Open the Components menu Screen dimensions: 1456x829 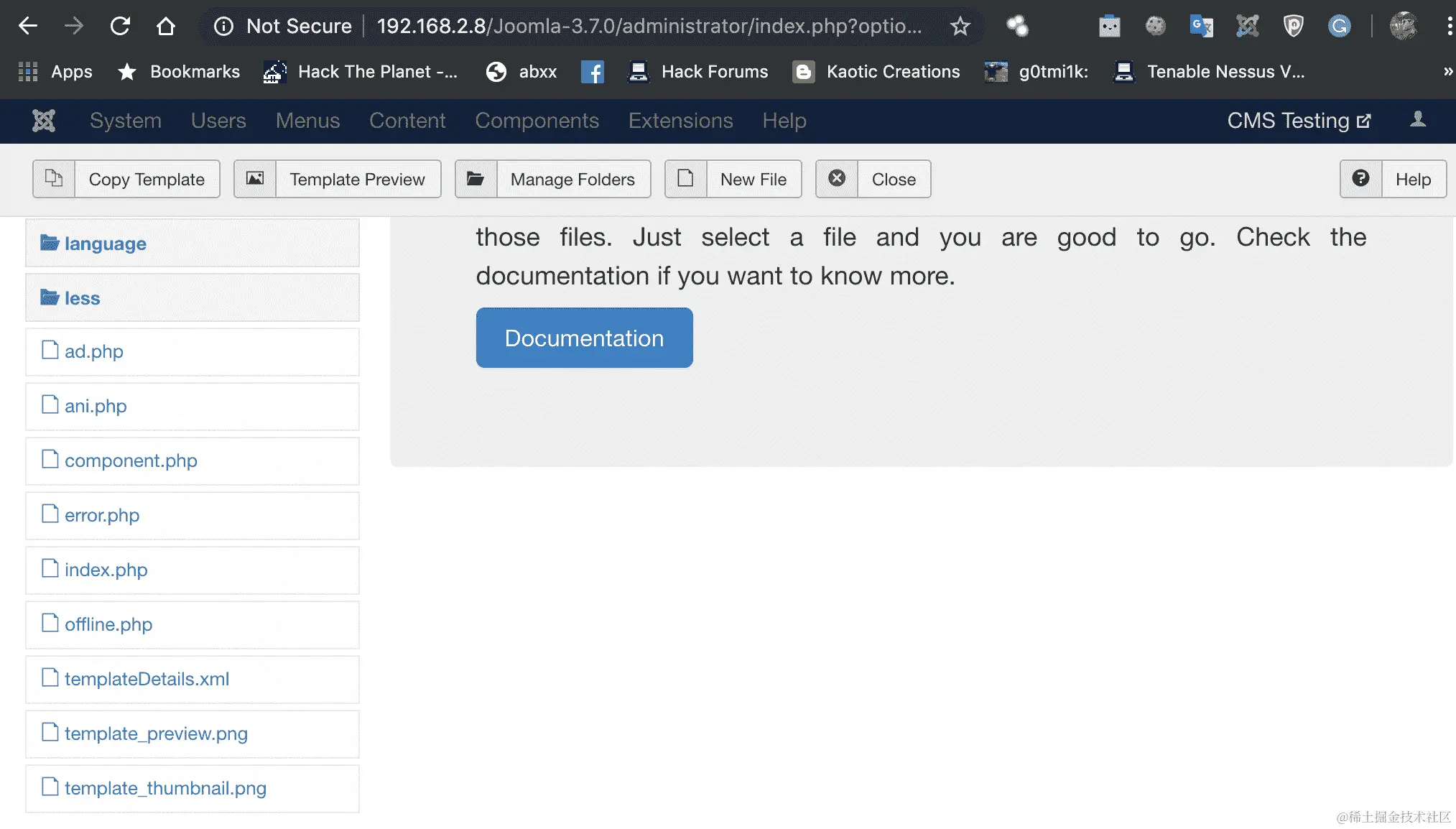537,121
